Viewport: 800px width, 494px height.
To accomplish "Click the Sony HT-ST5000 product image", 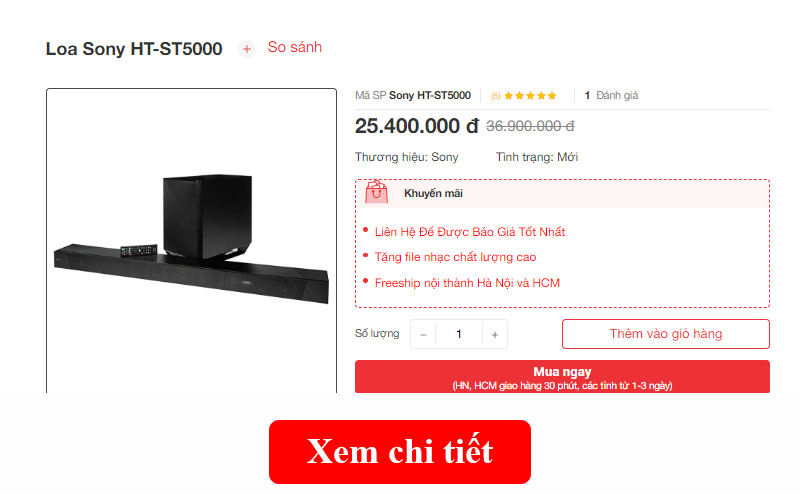I will pos(191,240).
